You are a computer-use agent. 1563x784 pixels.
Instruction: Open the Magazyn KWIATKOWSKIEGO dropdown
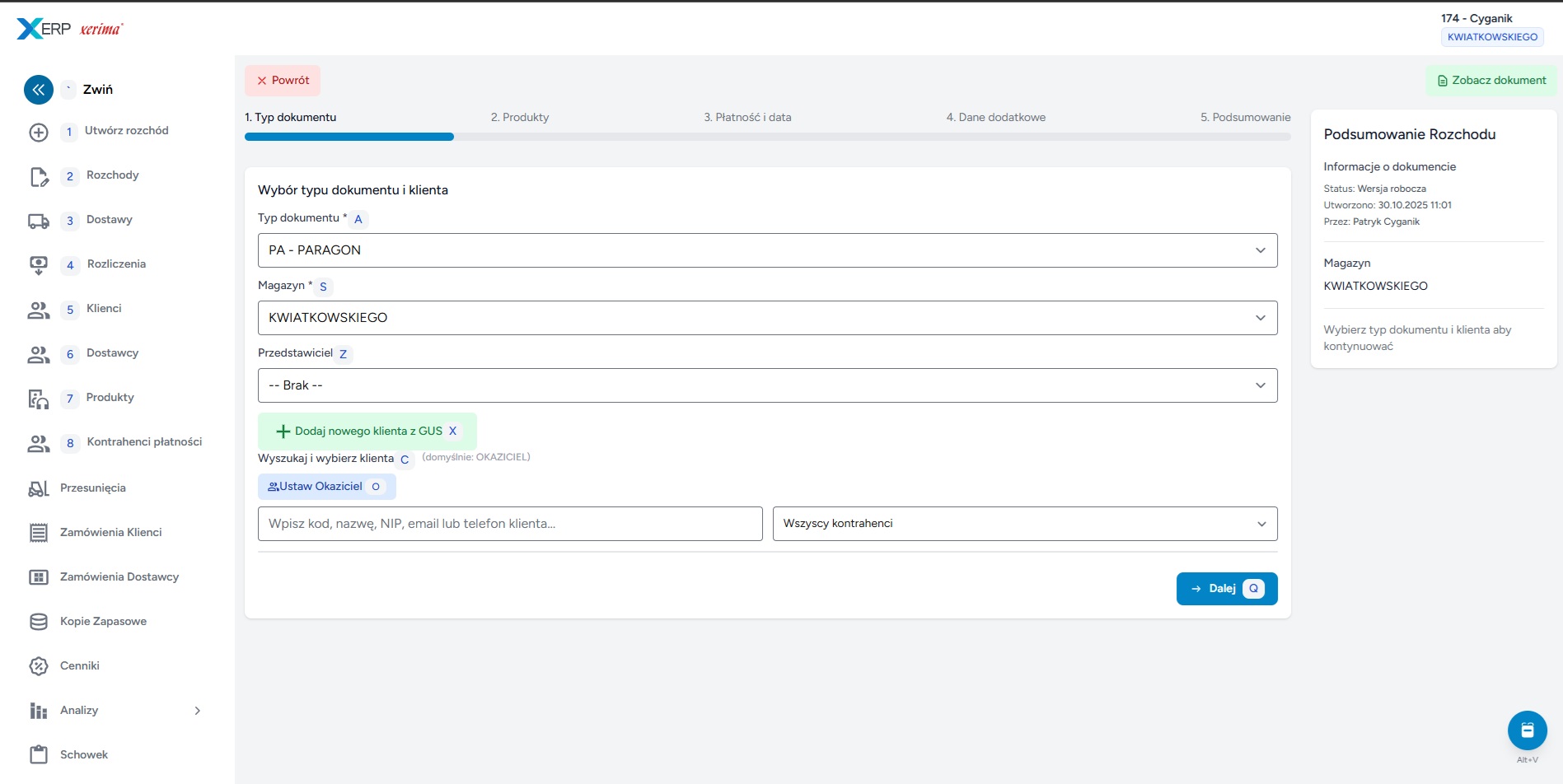[767, 318]
